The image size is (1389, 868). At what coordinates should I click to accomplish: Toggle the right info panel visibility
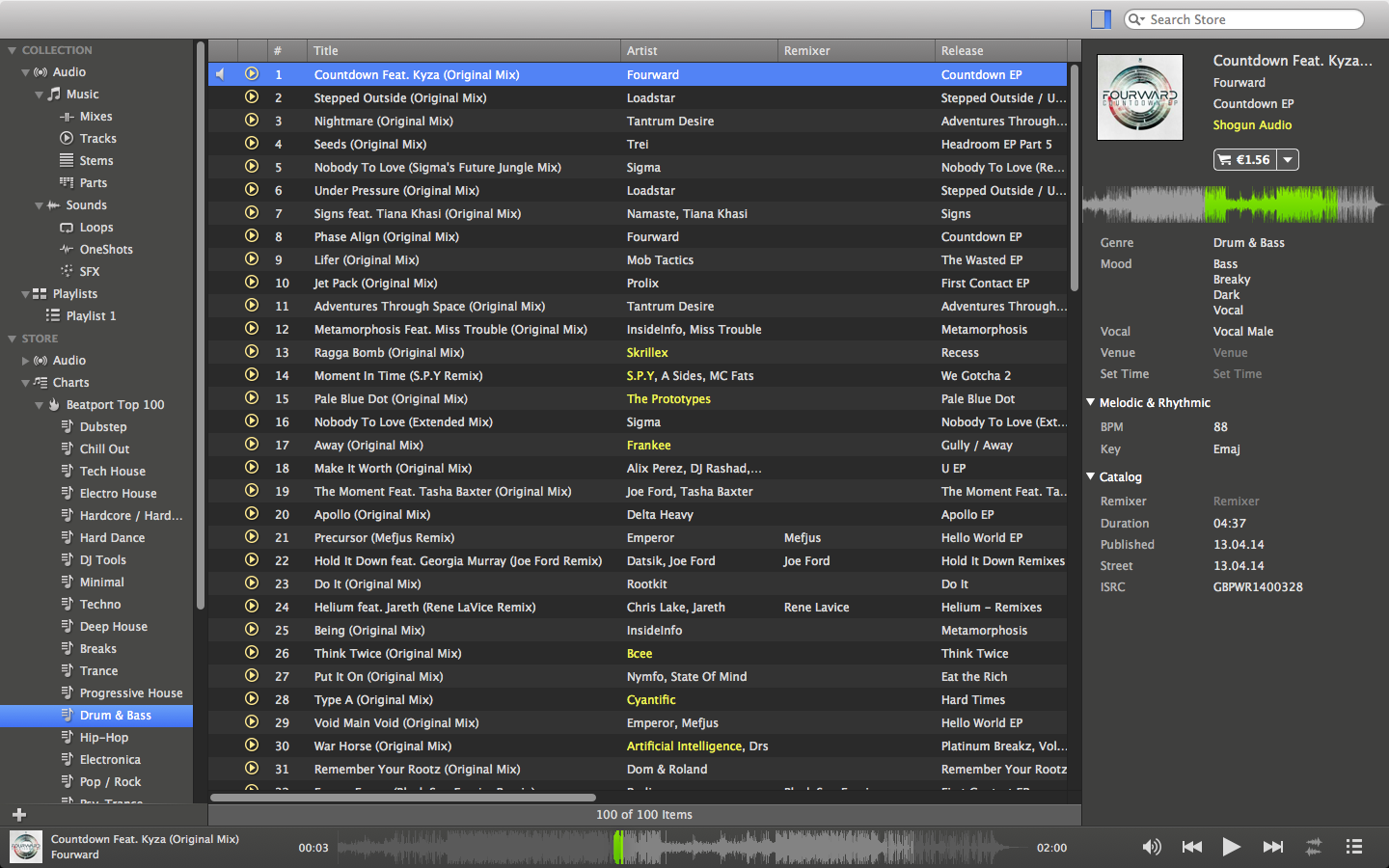pos(1101,19)
